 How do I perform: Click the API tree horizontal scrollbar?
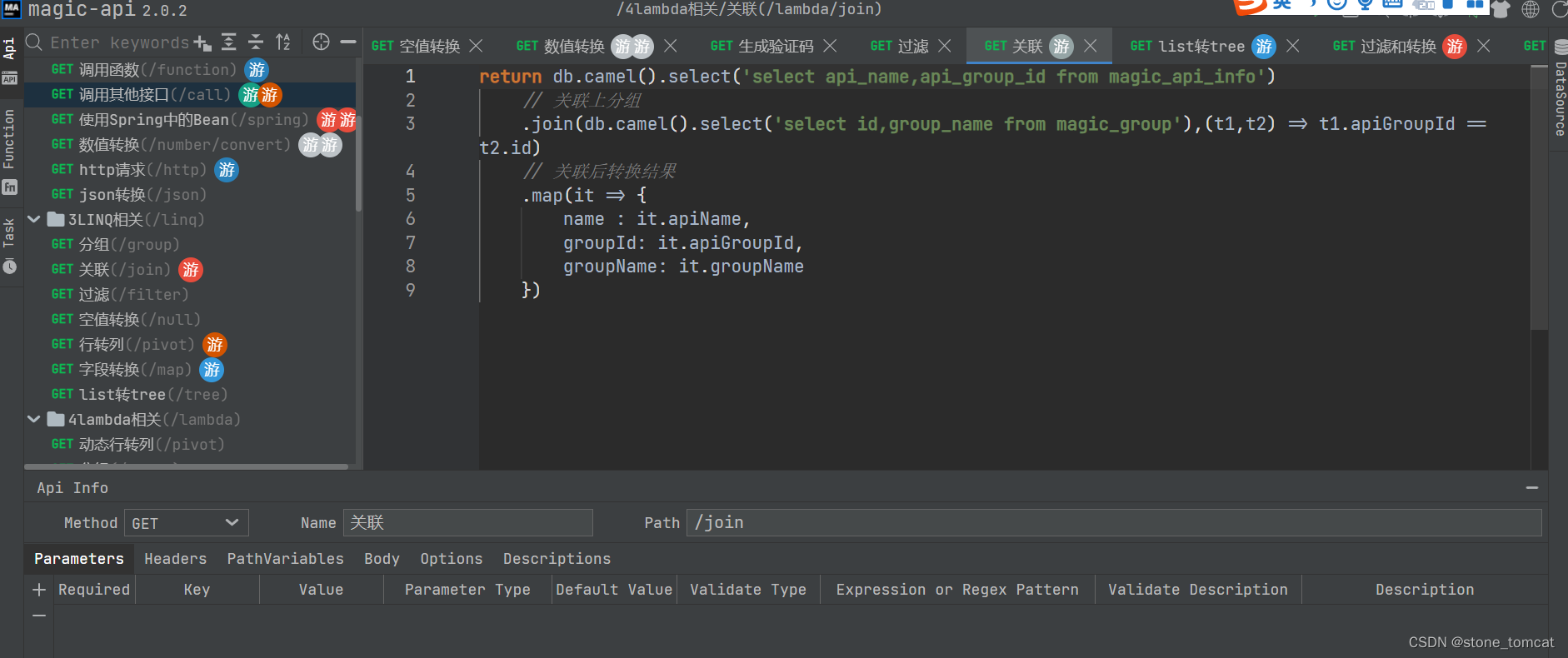(x=186, y=467)
